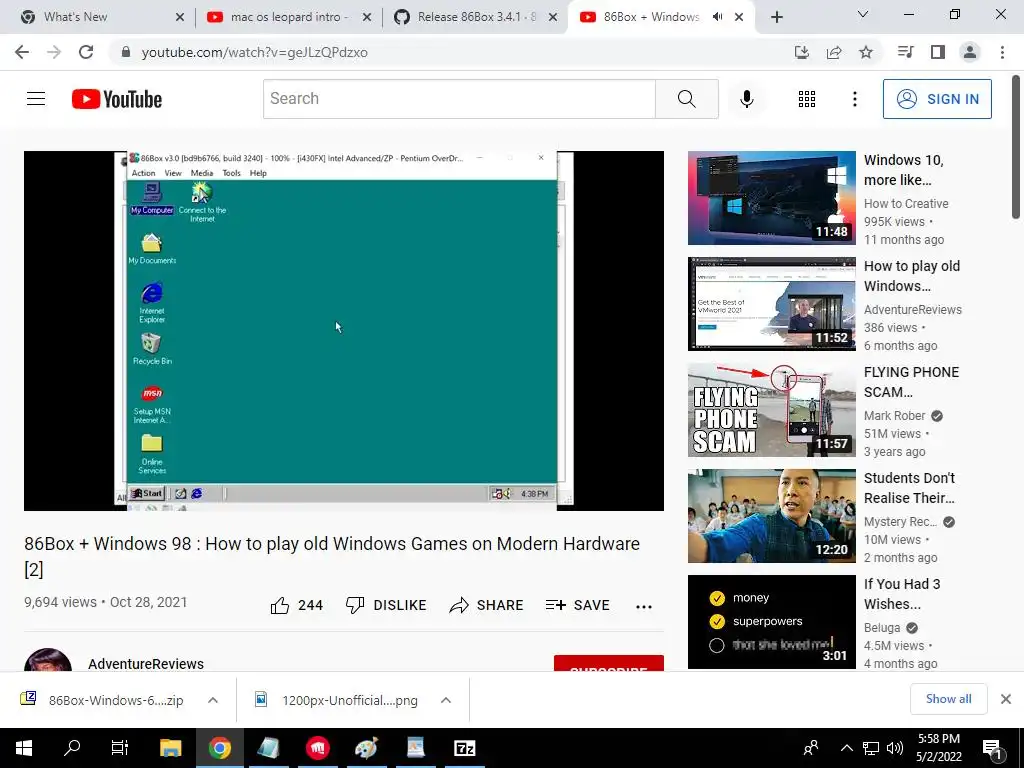Switch to the mac os leopard intro tab

[287, 17]
